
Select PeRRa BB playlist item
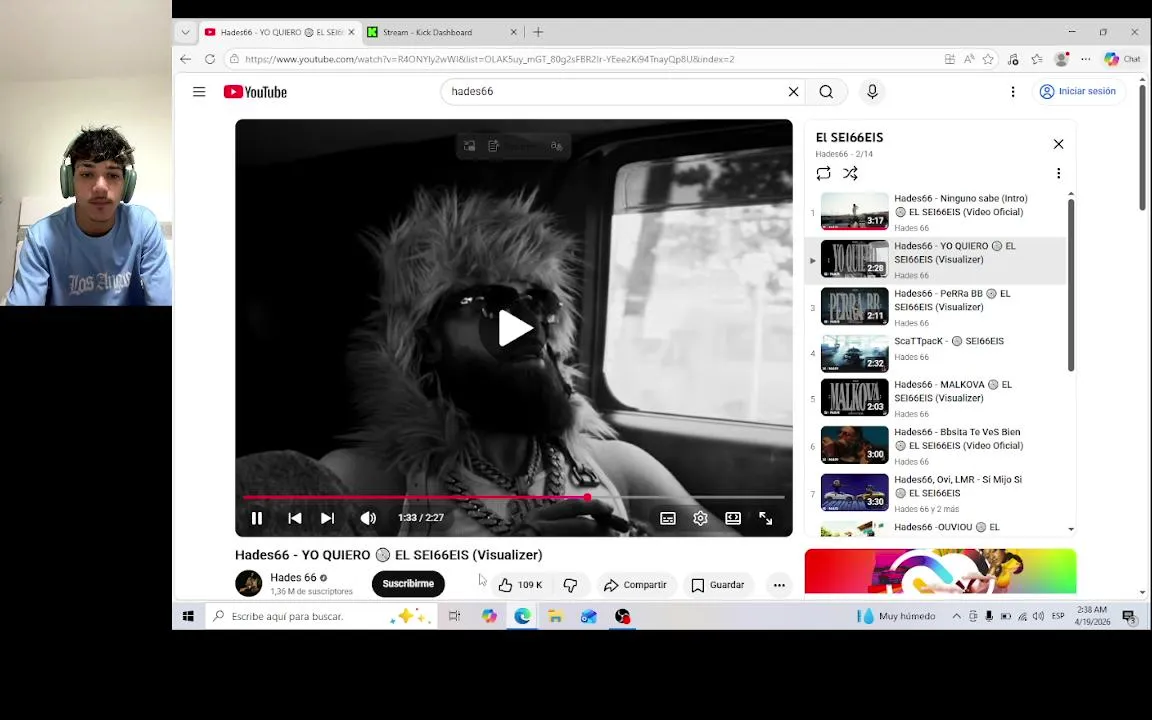click(935, 307)
